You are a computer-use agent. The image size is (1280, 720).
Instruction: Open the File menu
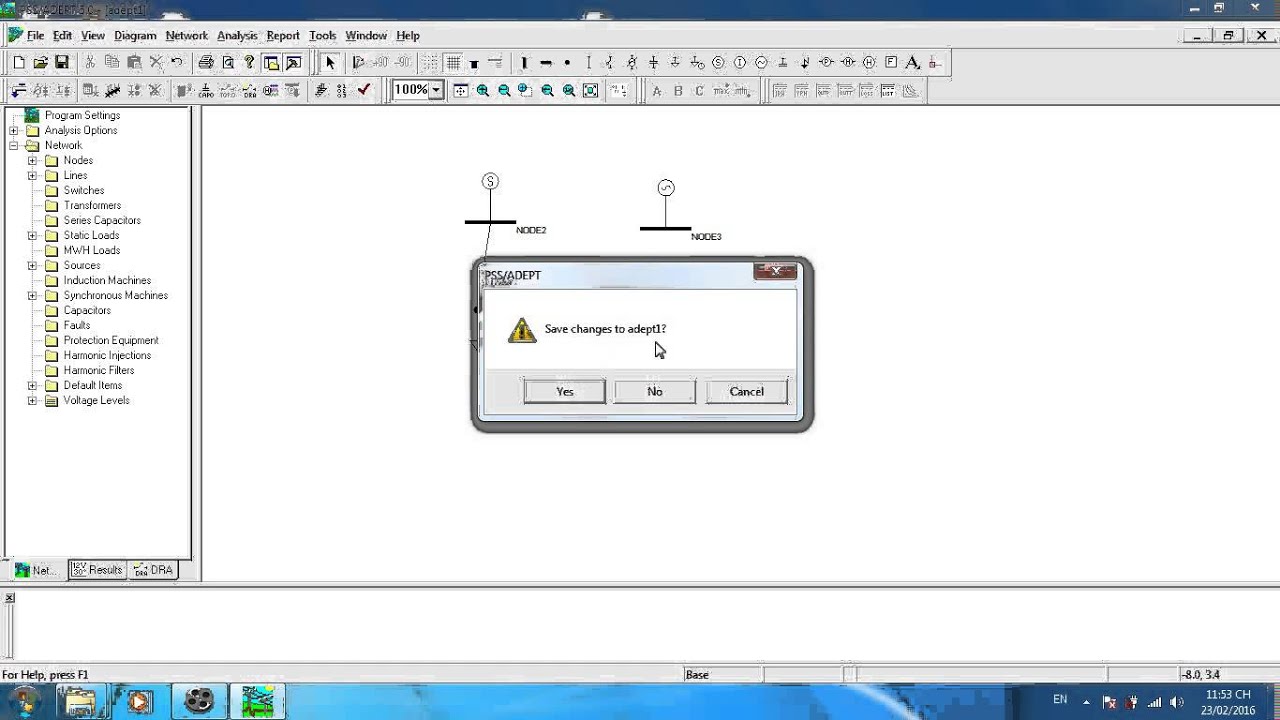pyautogui.click(x=35, y=35)
